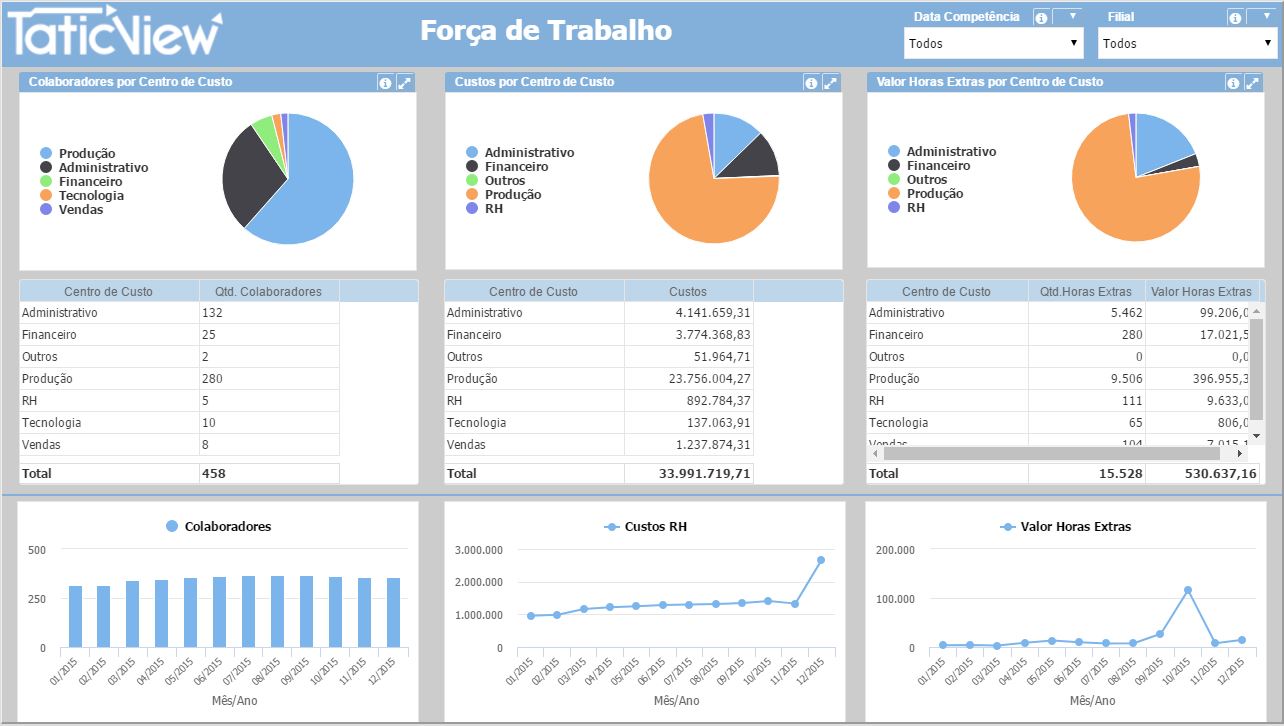Sort by Qtd. Colaboradores column header
The image size is (1284, 726).
click(x=268, y=291)
